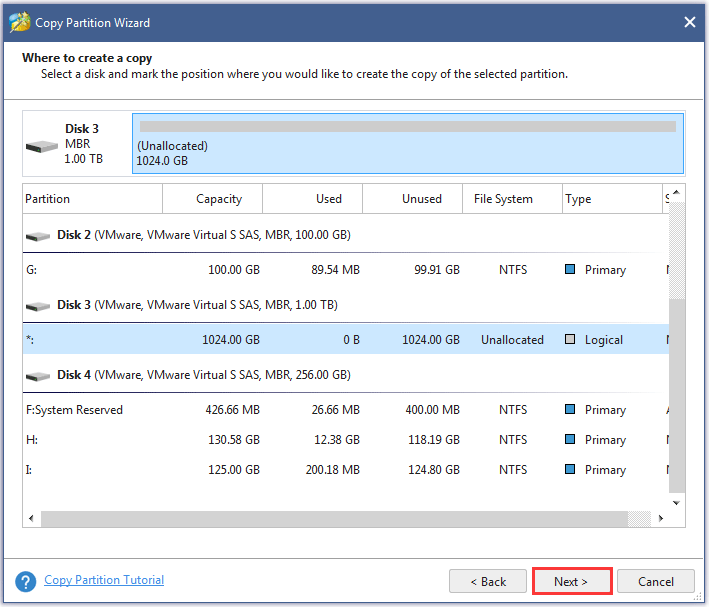Click the horizontal scrollbar right arrow

[x=661, y=518]
